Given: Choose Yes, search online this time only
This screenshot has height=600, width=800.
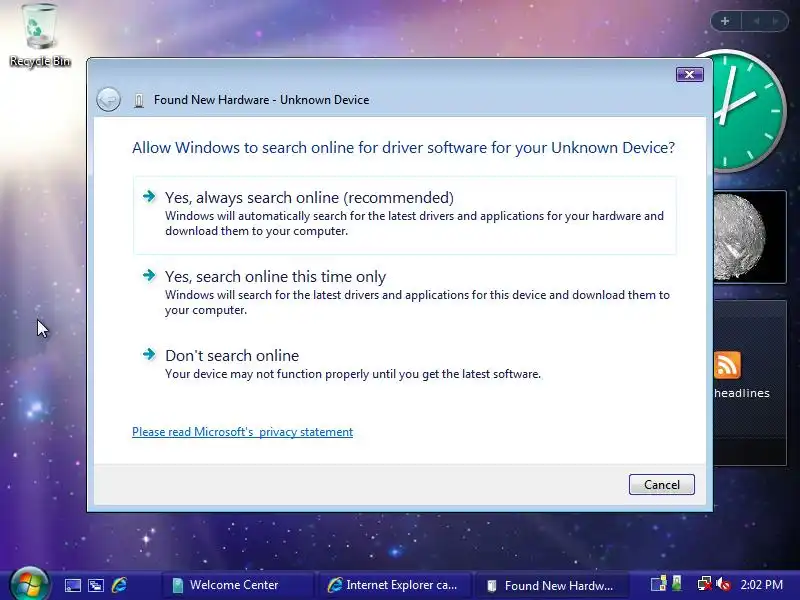Looking at the screenshot, I should click(x=405, y=293).
